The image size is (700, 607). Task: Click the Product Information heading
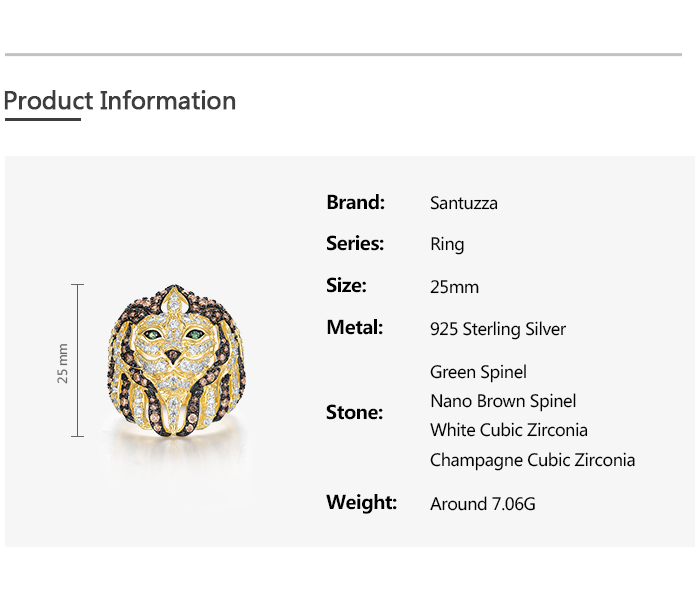[120, 101]
